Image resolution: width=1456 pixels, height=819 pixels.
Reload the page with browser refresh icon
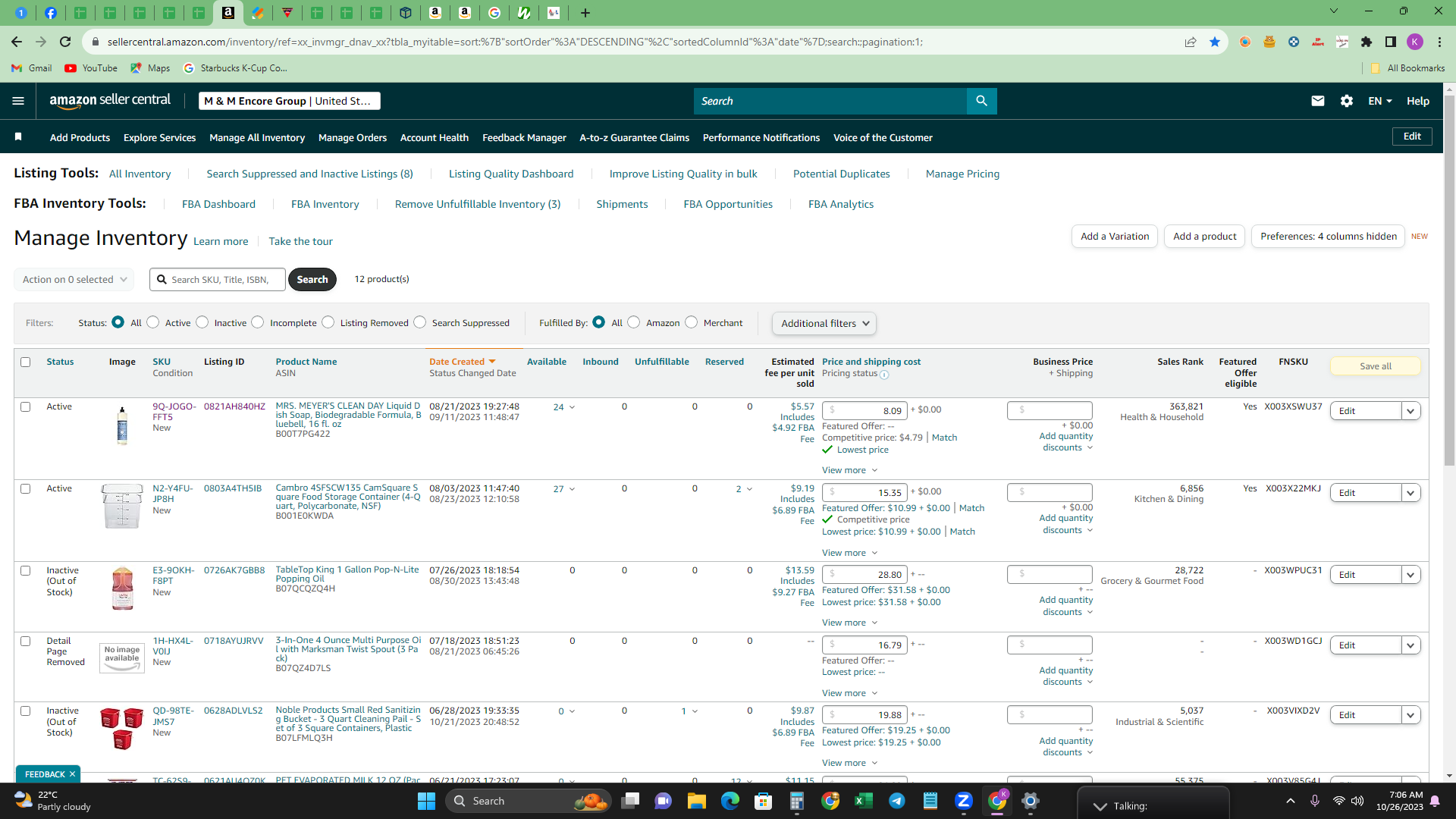(x=65, y=42)
